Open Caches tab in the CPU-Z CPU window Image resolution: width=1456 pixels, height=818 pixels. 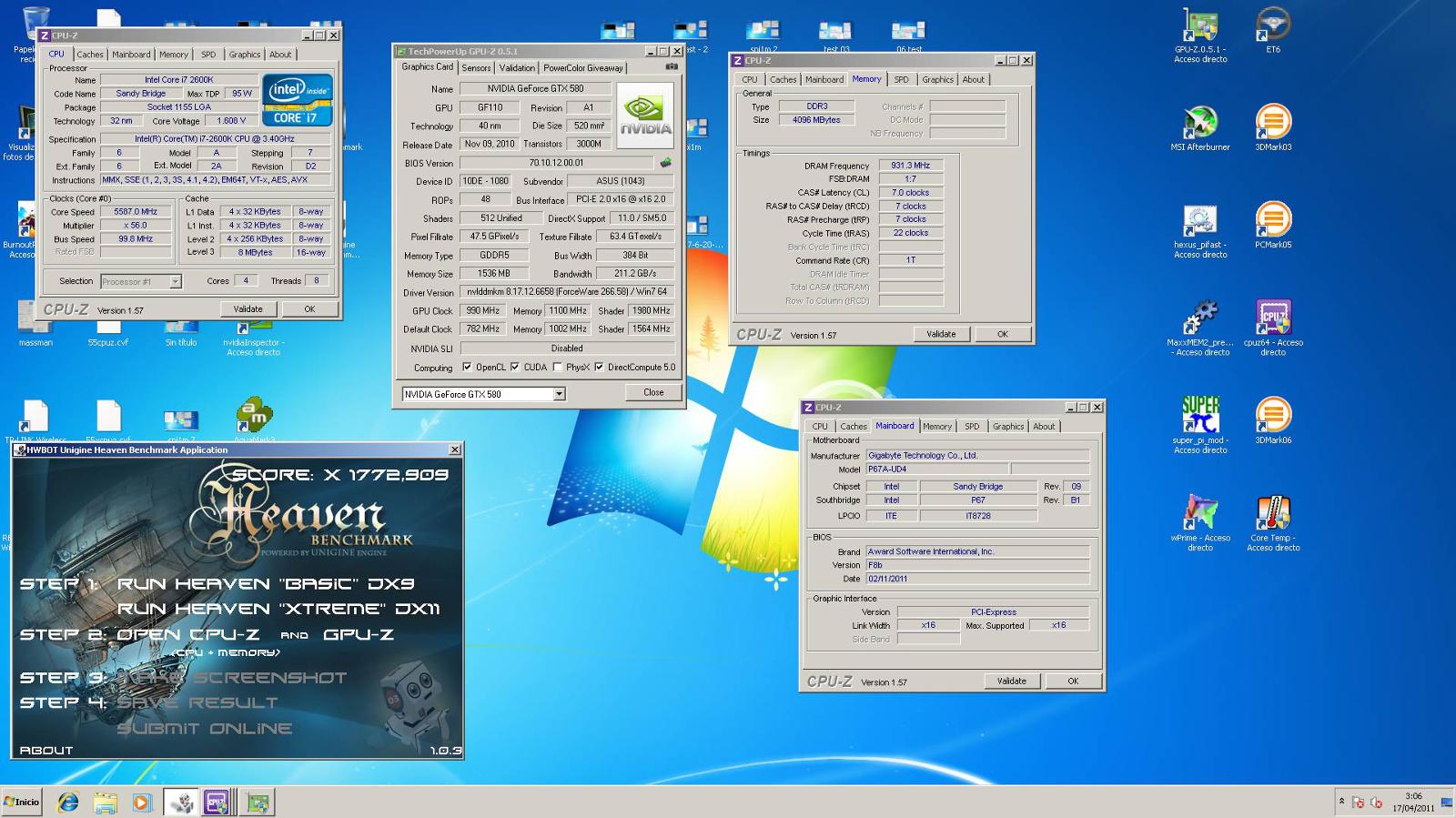90,55
